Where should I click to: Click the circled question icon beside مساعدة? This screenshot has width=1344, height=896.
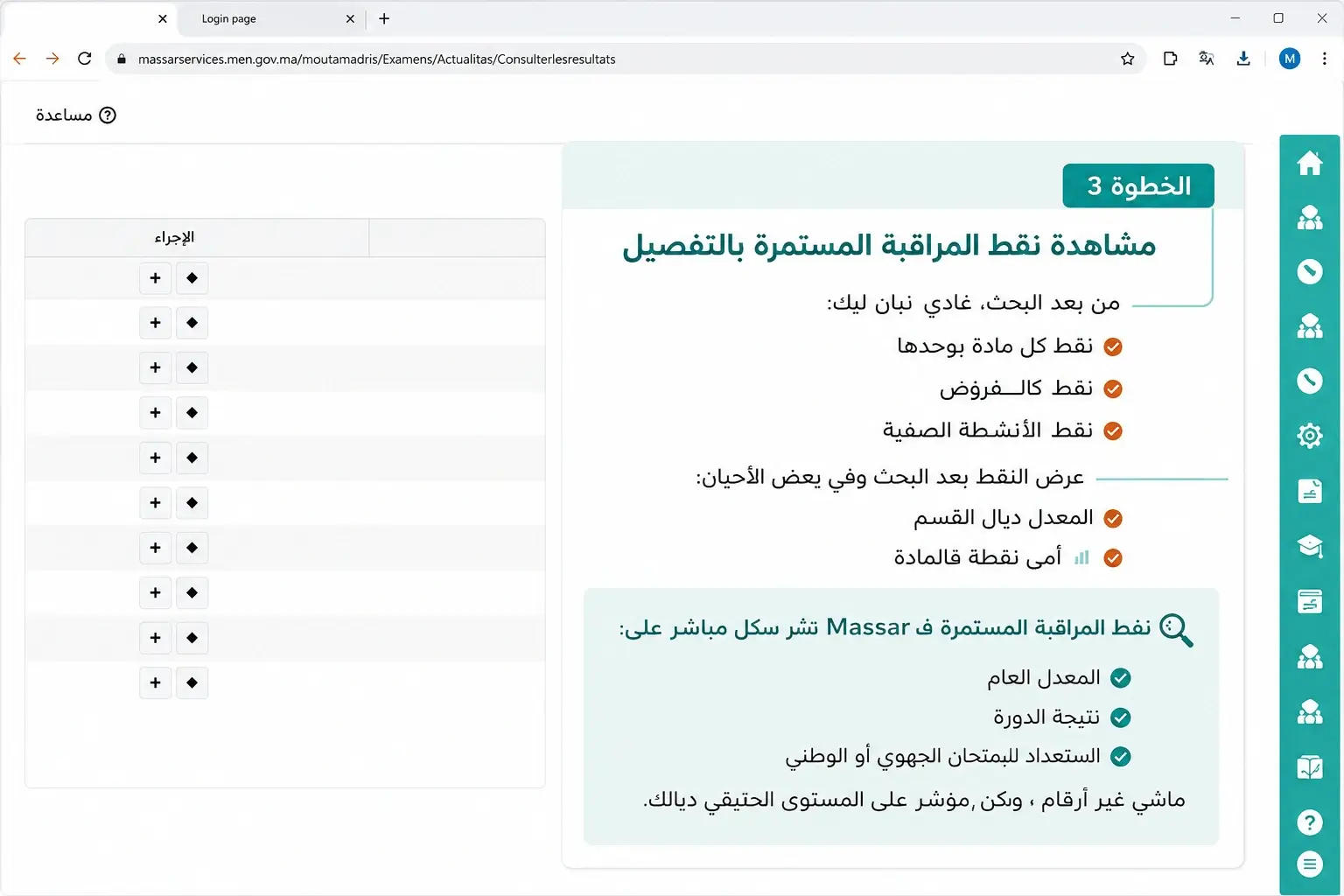point(108,115)
